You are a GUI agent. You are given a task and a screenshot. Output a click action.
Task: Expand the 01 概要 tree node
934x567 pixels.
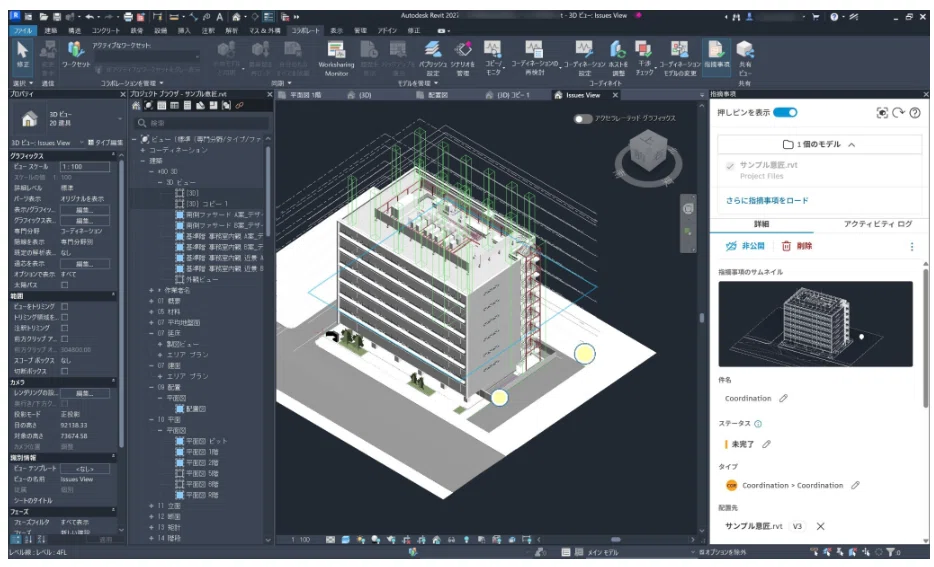point(151,301)
